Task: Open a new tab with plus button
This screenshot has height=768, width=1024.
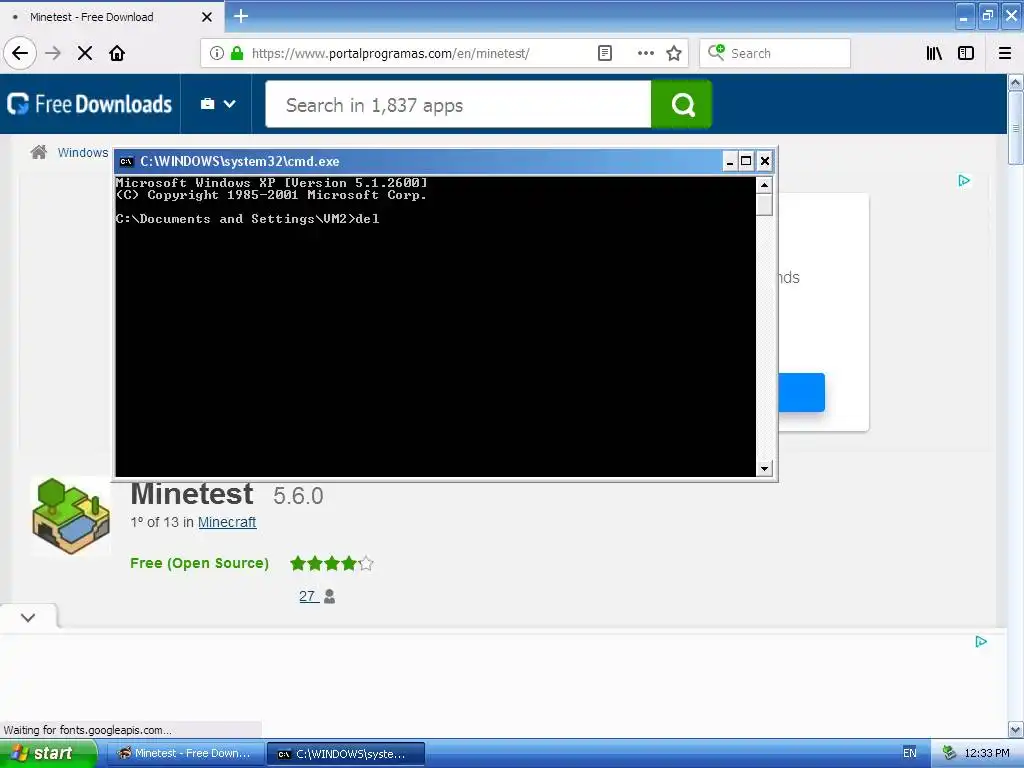Action: pos(241,16)
